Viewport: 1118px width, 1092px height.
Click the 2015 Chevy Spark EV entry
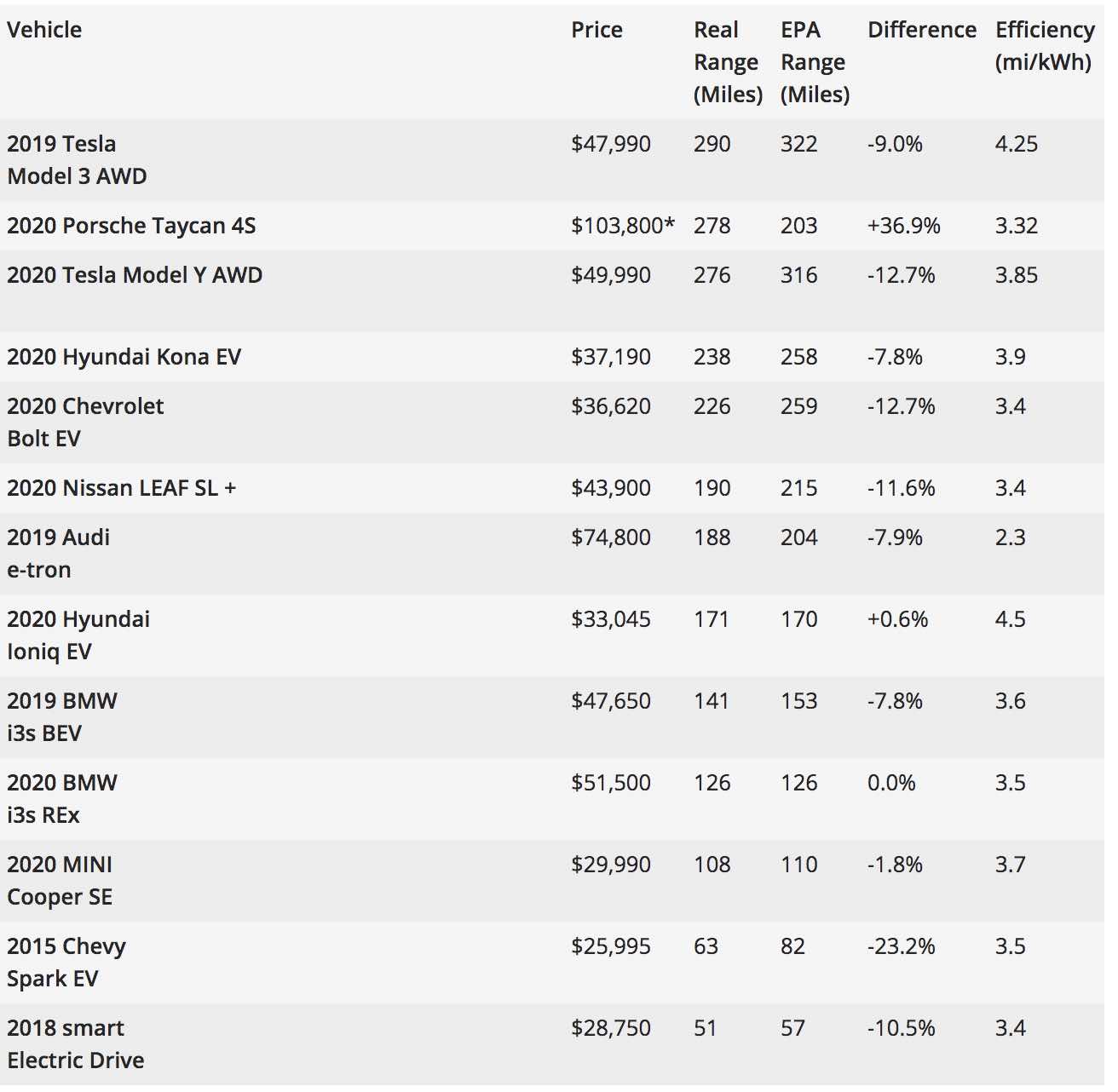tap(66, 963)
